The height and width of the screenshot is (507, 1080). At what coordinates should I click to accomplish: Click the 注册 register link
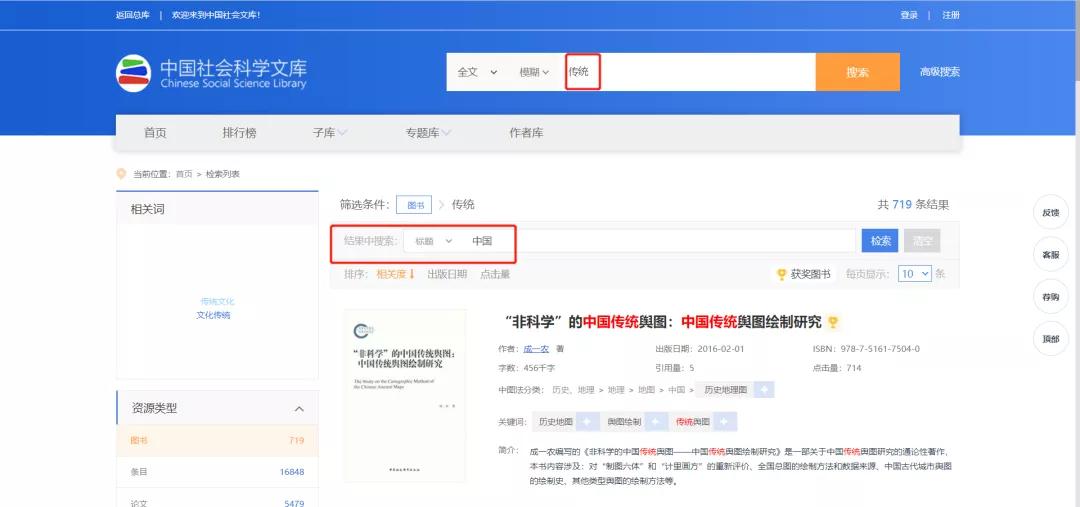point(951,14)
